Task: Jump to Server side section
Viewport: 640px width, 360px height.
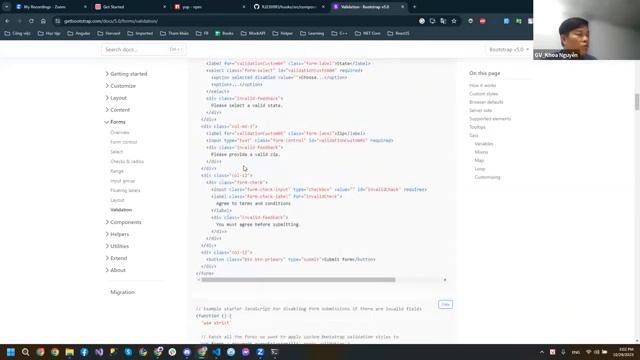Action: pyautogui.click(x=480, y=111)
